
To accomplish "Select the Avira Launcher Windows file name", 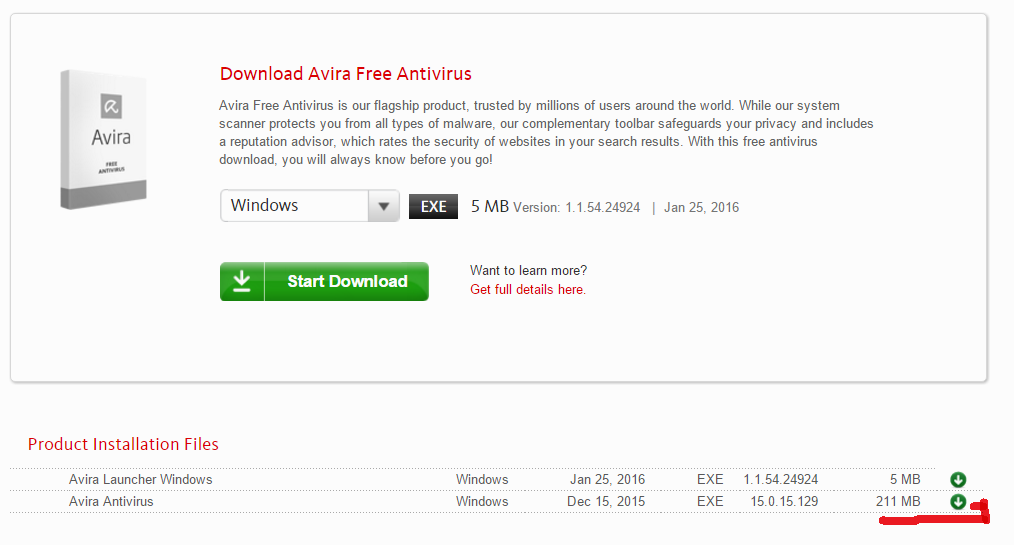I will pos(140,480).
